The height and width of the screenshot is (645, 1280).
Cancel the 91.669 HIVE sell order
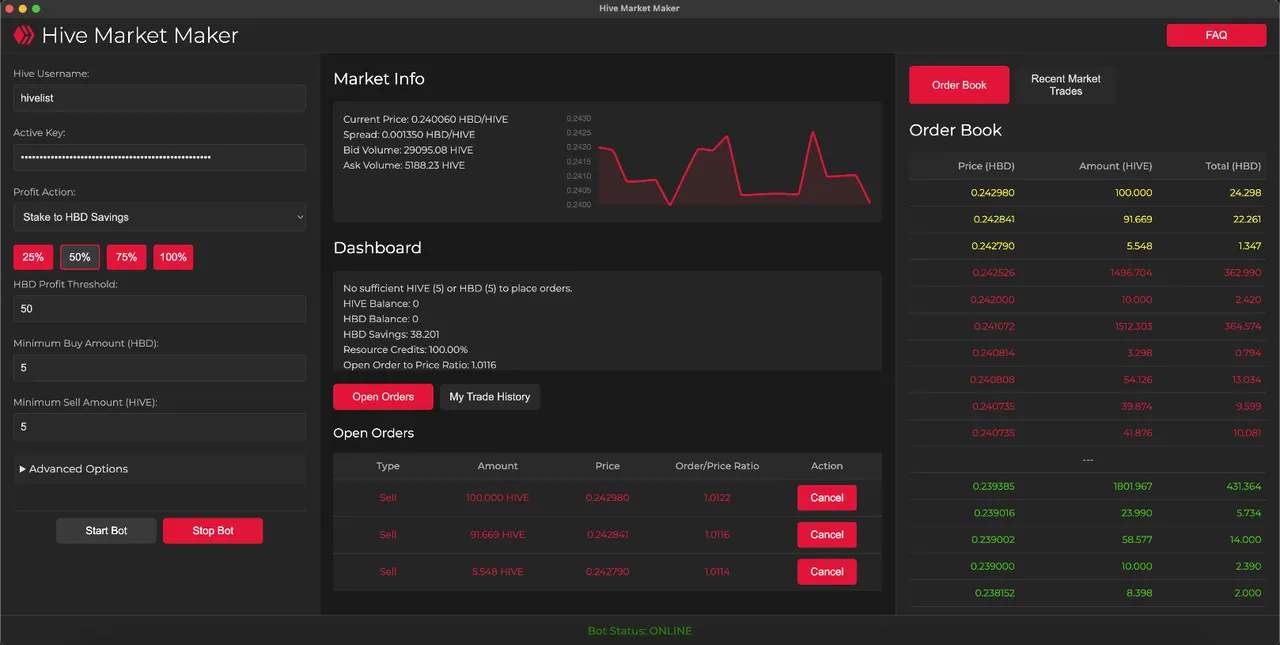[x=827, y=535]
